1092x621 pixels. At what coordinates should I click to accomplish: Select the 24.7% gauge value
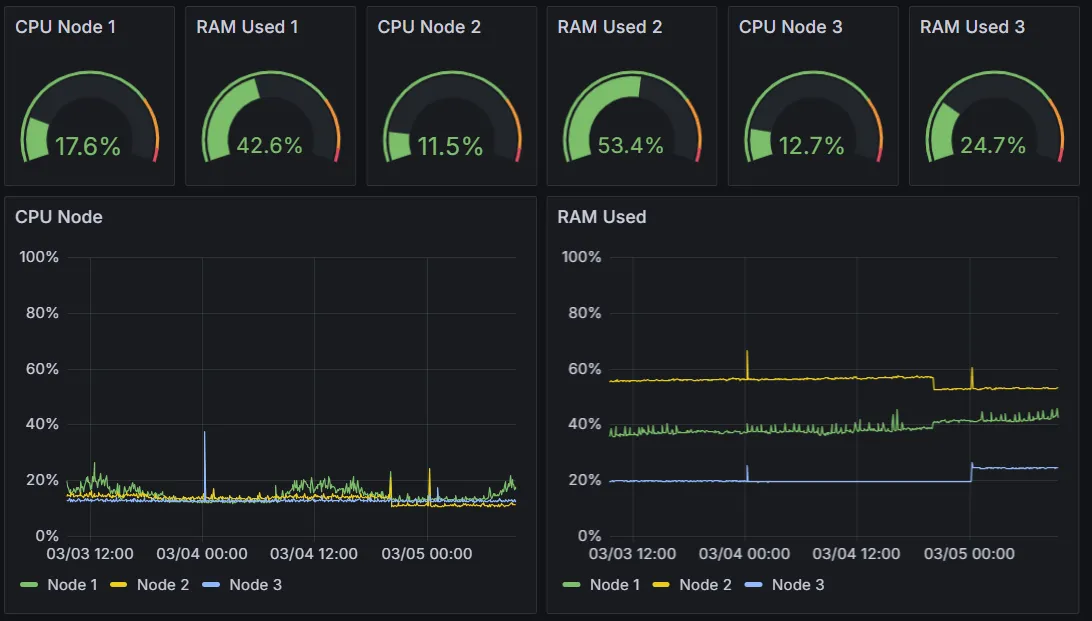pos(993,146)
